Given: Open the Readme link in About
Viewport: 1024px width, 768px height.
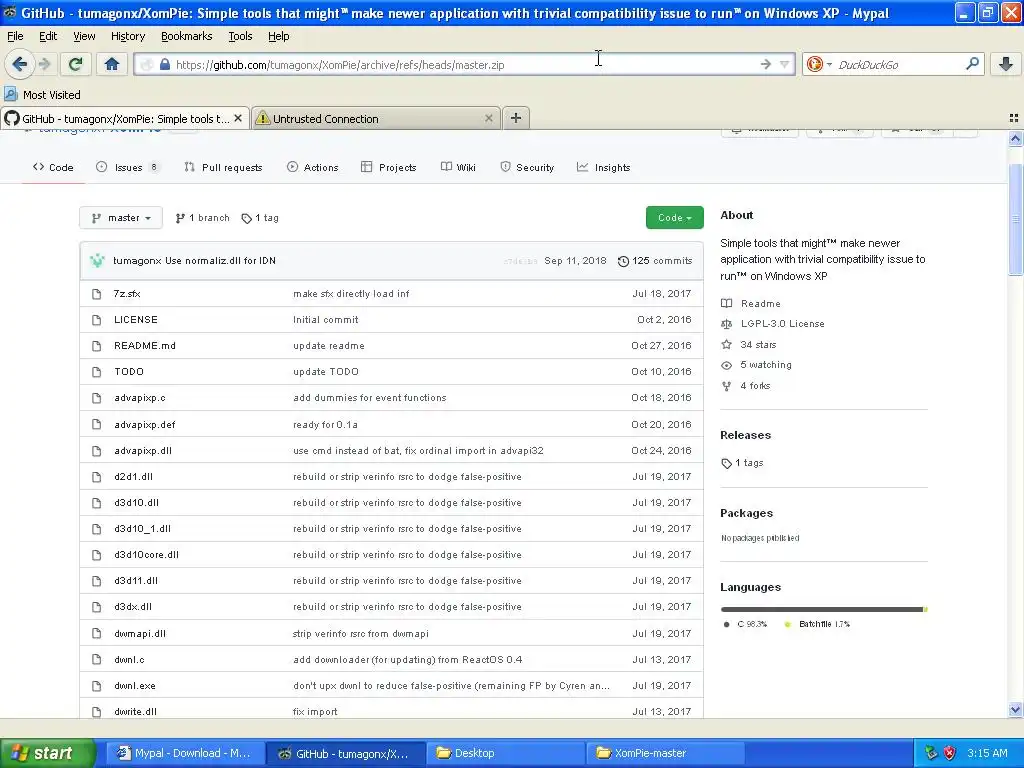Looking at the screenshot, I should coord(751,303).
